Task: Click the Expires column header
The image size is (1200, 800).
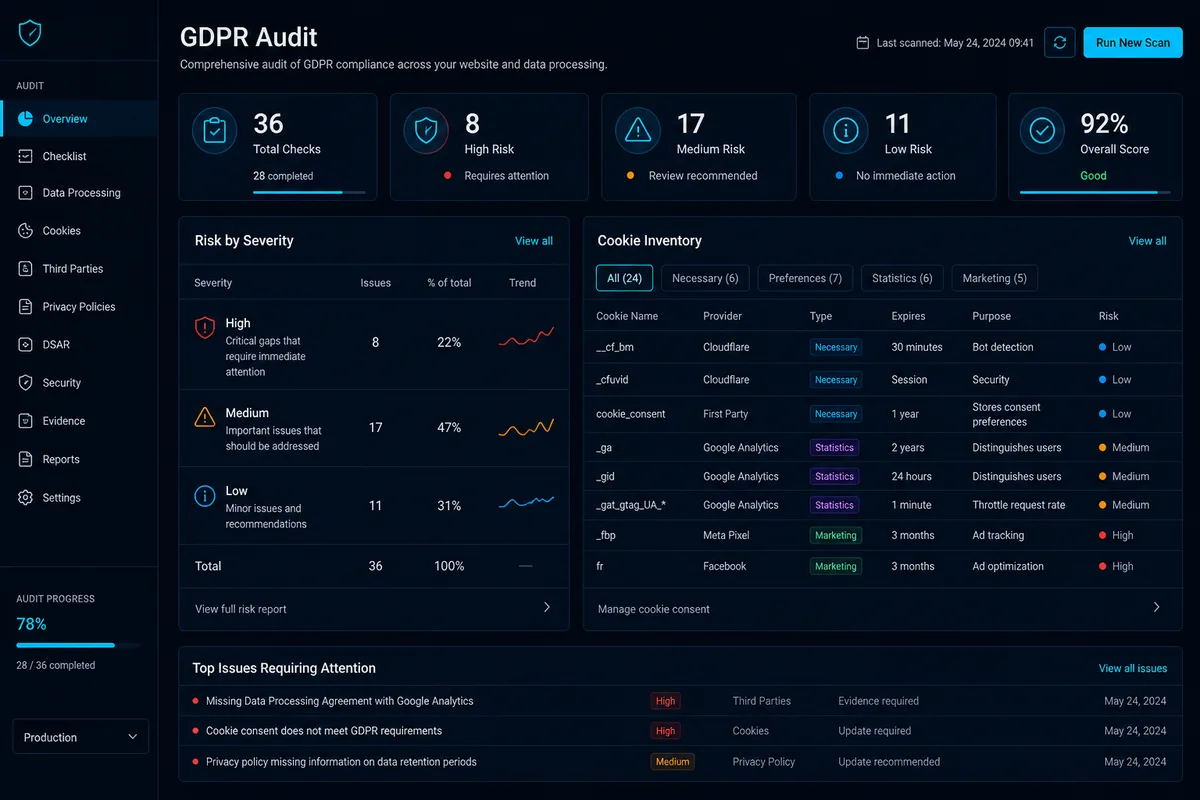Action: coord(909,316)
